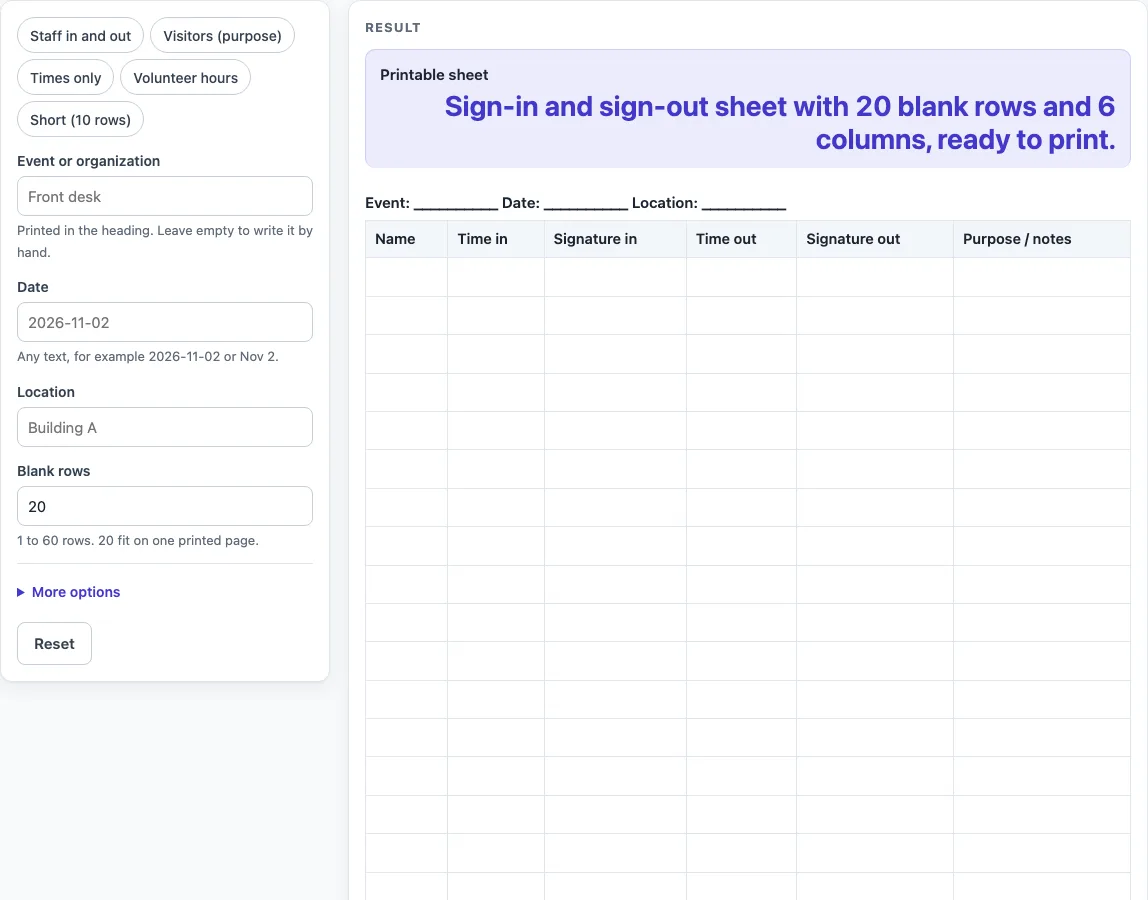Click the 'Printed in the heading' hint text

(165, 241)
